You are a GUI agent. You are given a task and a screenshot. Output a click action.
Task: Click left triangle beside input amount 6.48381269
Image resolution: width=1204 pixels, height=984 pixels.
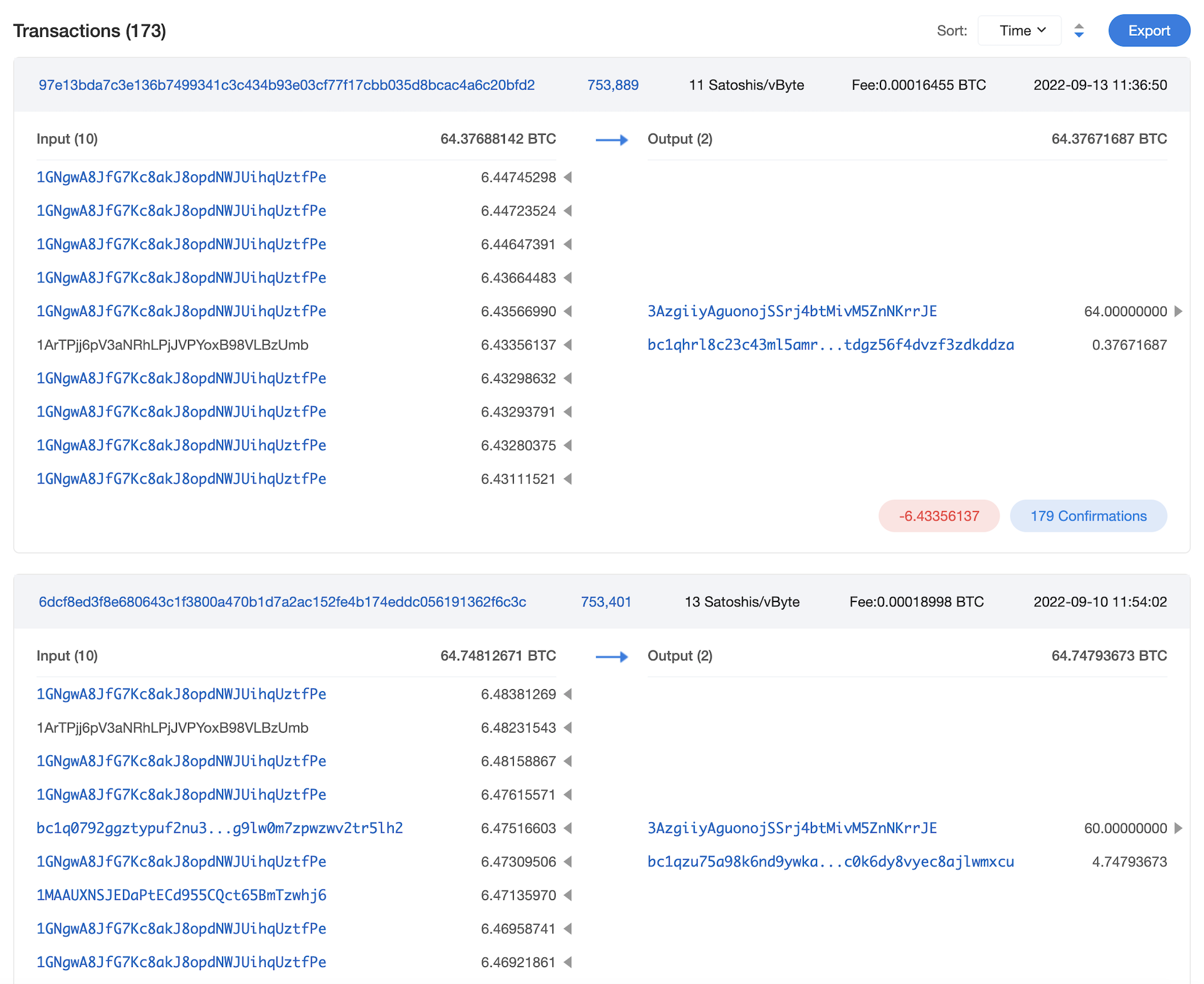(568, 694)
